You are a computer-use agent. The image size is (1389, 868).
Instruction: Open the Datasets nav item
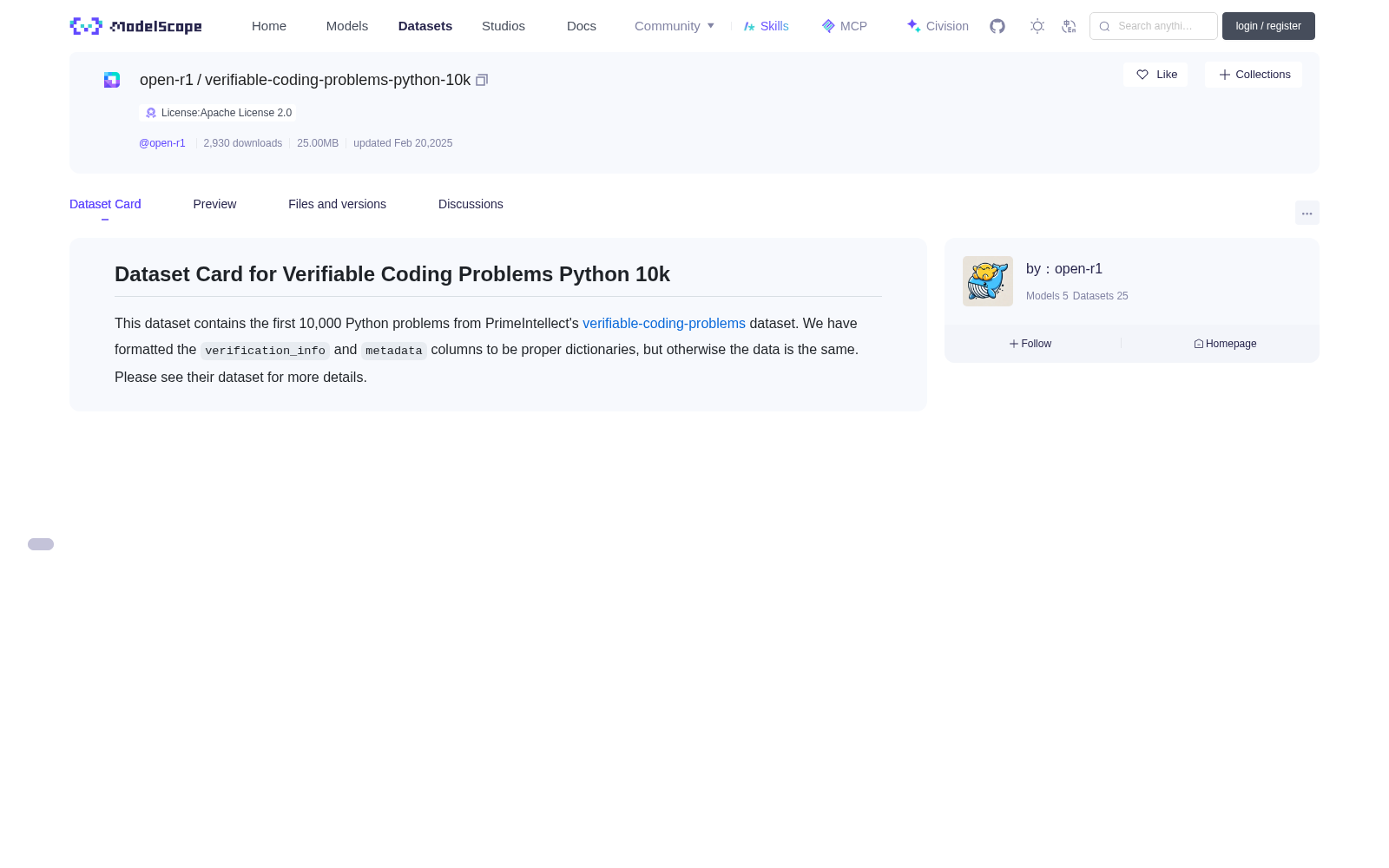(425, 26)
